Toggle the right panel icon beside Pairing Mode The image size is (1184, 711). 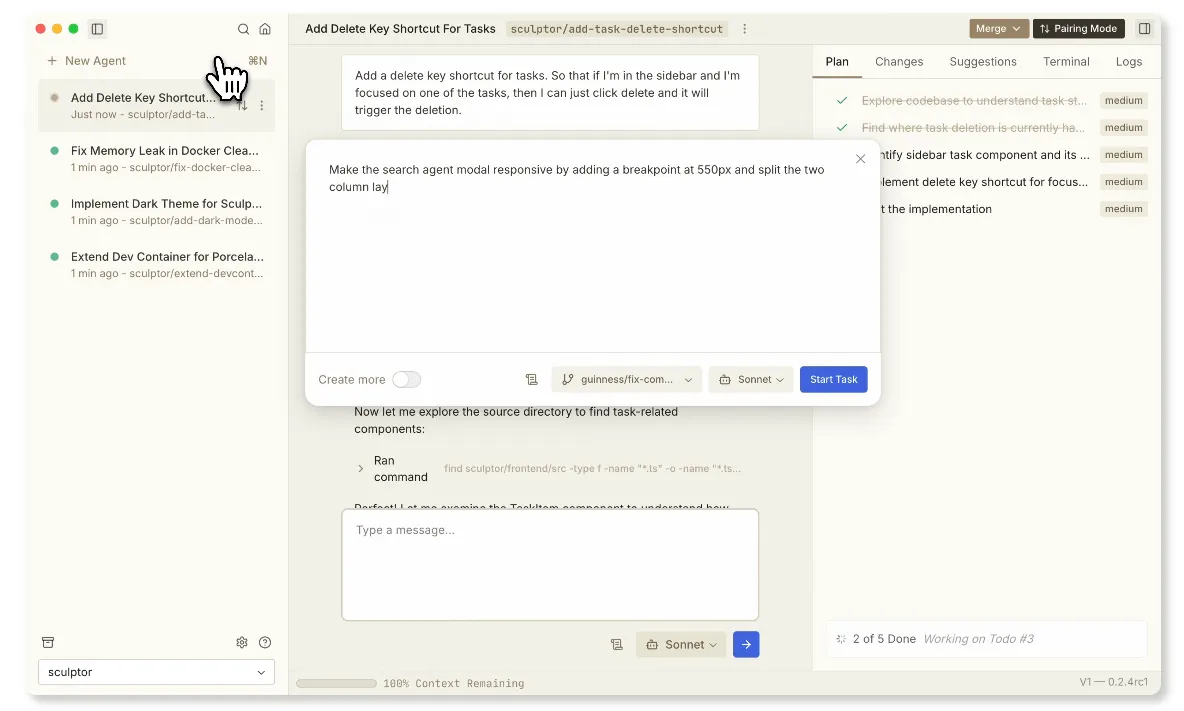point(1145,29)
